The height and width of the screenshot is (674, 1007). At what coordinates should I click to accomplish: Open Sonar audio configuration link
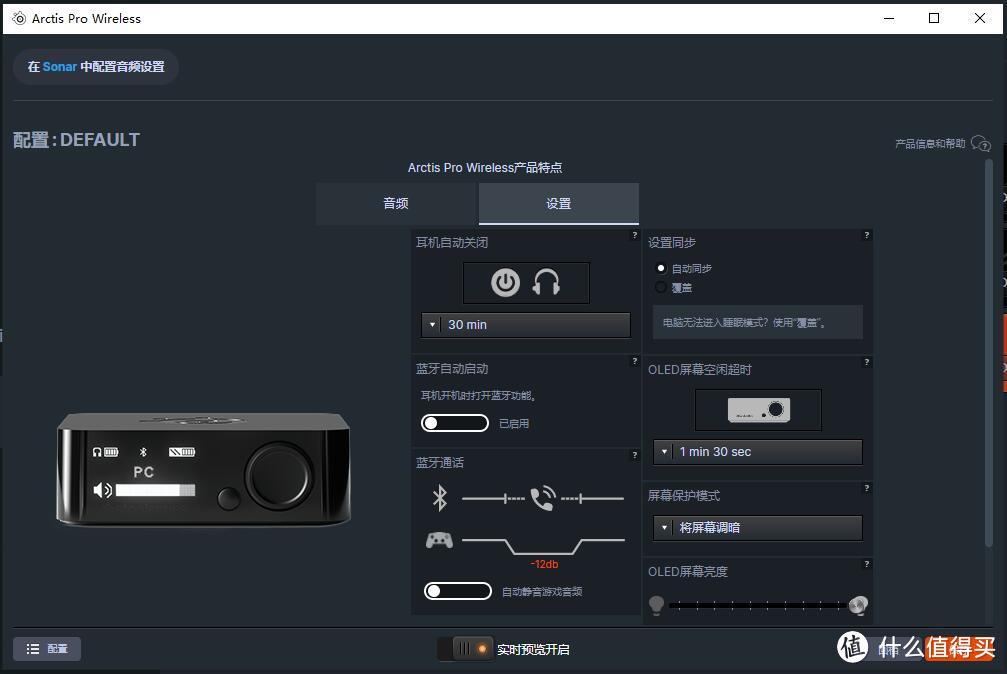(96, 67)
